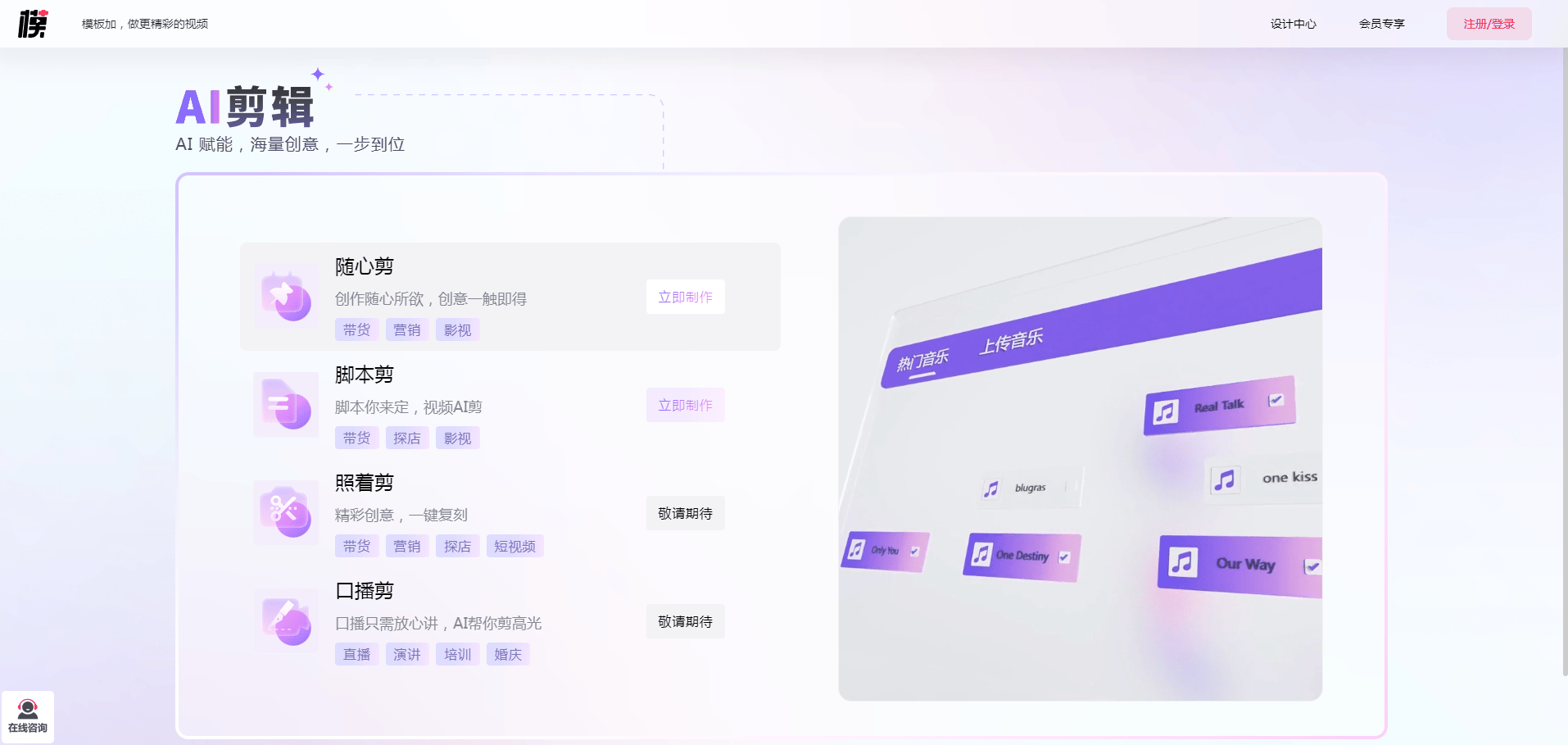Uncheck the Only You track checkbox
The image size is (1568, 745).
pos(914,552)
